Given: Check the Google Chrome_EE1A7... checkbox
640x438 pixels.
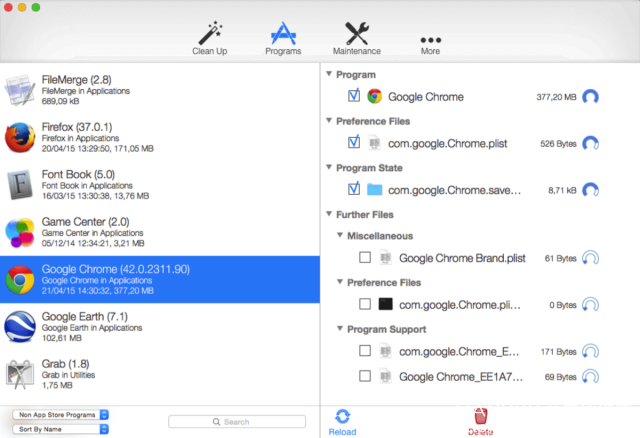Looking at the screenshot, I should coord(365,376).
